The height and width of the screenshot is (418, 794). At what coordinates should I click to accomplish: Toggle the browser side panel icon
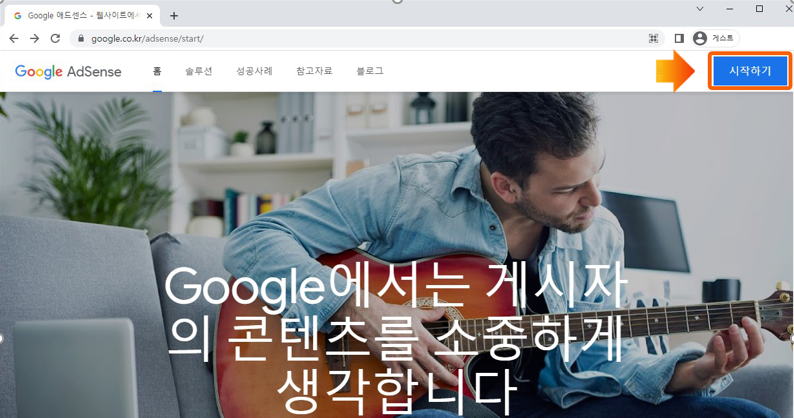679,39
